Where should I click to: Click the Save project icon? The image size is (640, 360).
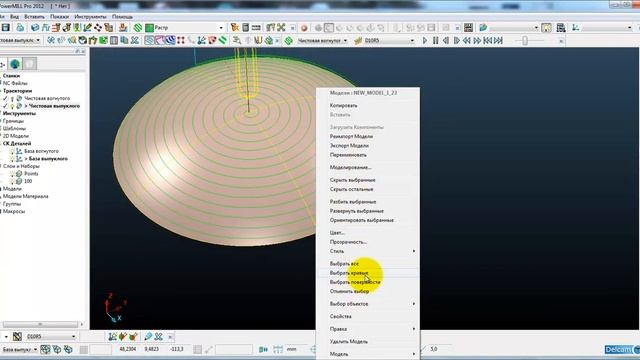6,28
